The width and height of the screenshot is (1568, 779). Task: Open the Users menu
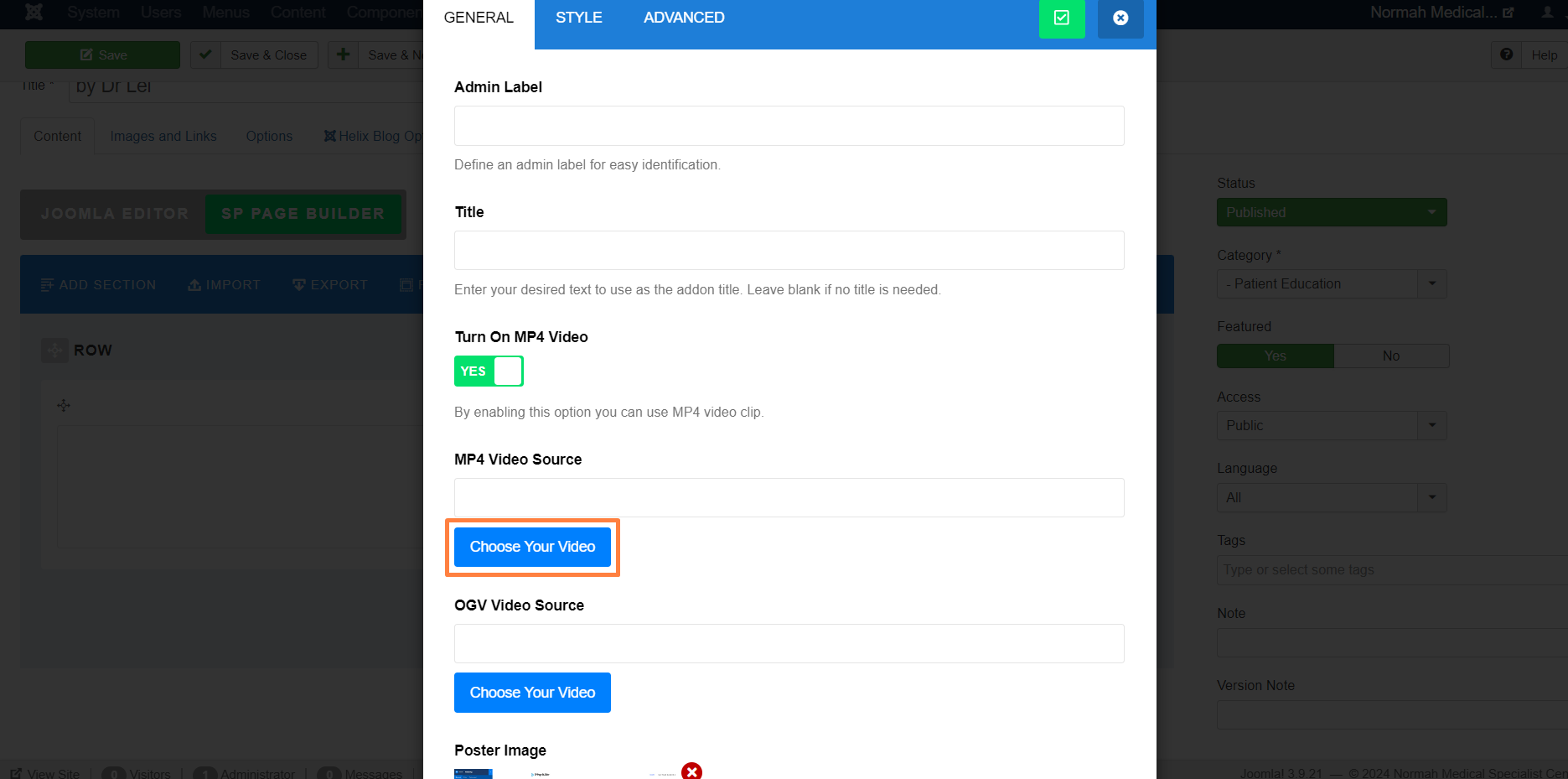coord(161,13)
